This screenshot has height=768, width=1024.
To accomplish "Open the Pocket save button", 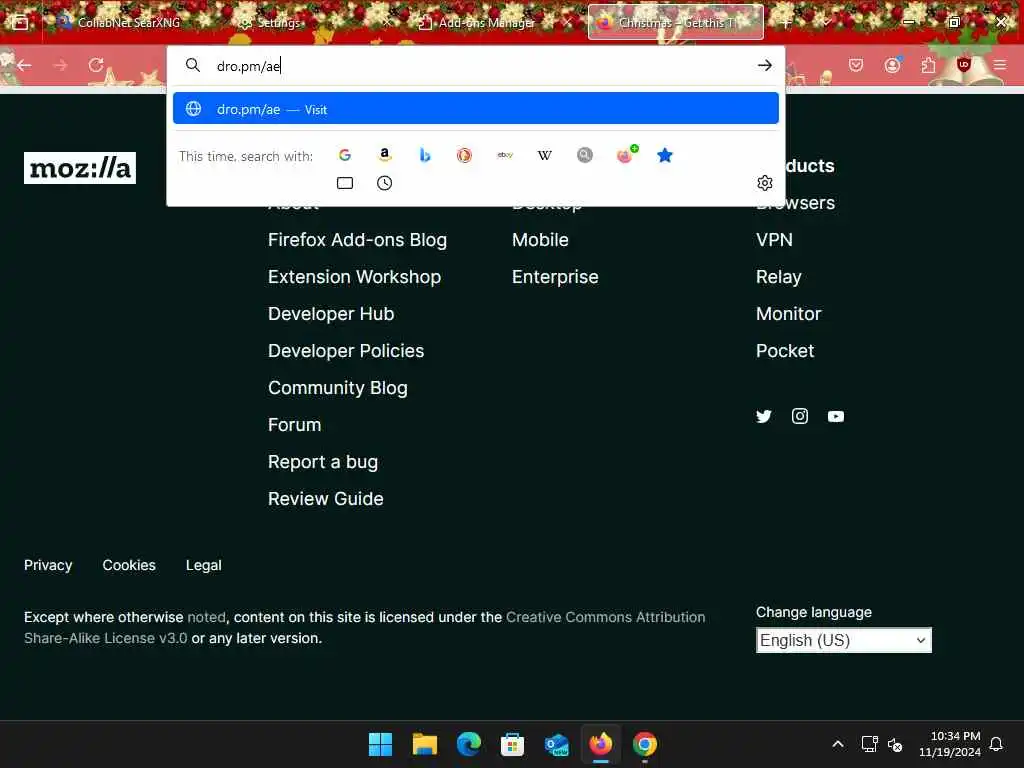I will click(856, 65).
